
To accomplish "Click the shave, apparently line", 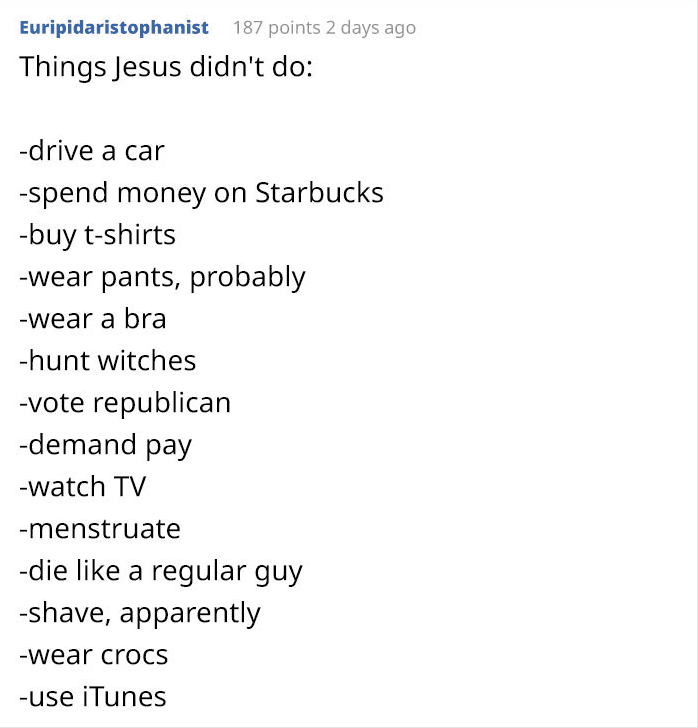I will (x=140, y=614).
